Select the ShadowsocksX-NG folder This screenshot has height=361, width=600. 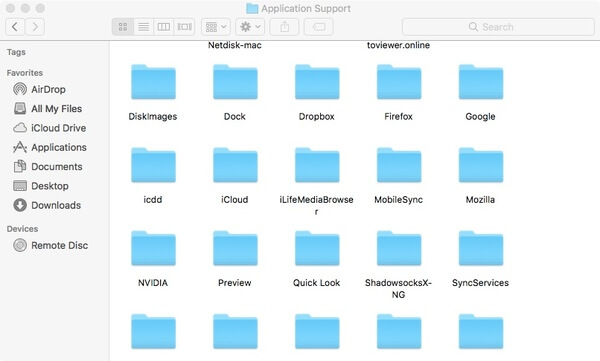pos(398,265)
